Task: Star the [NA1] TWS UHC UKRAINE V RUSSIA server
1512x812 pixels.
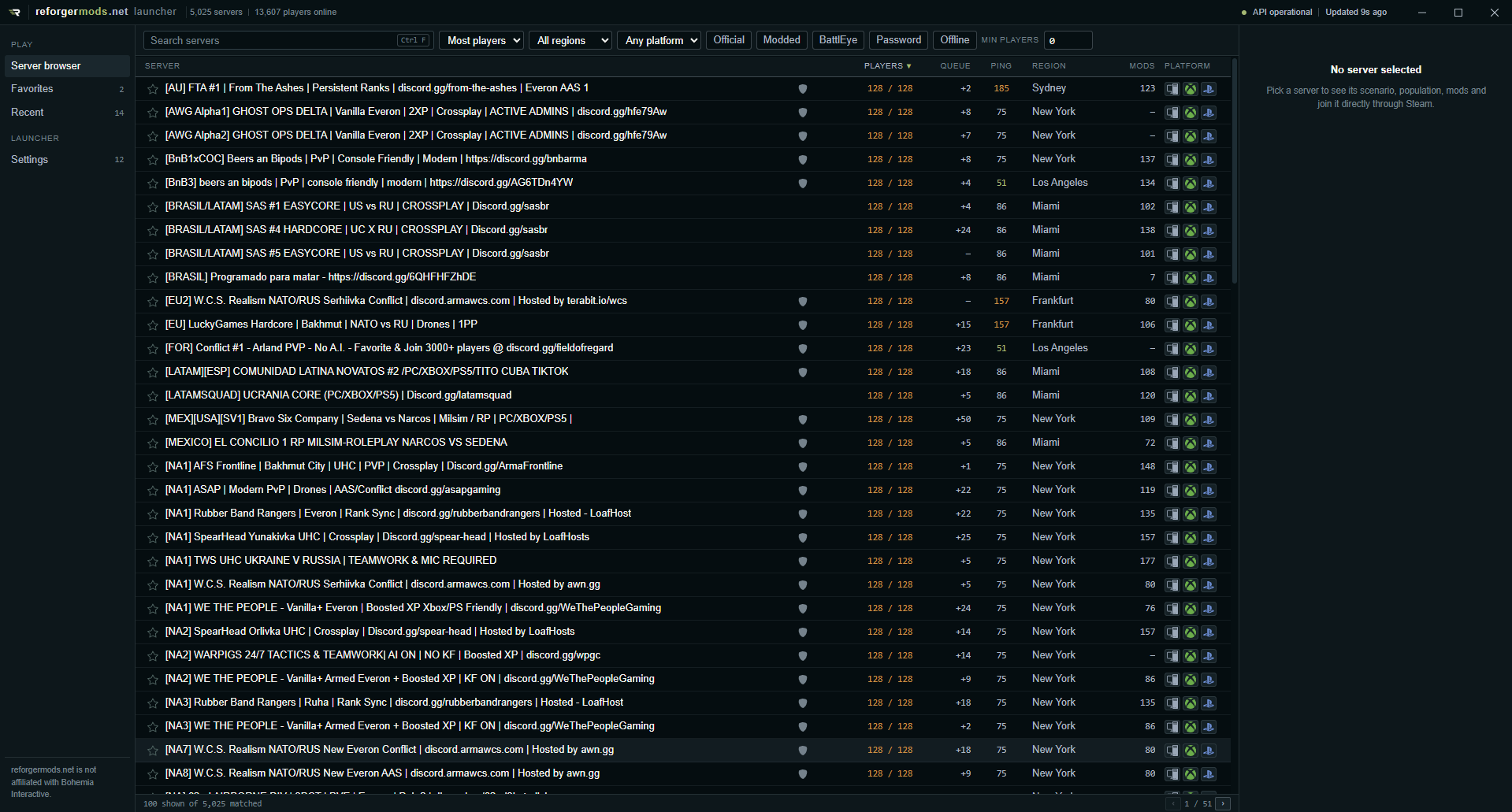Action: 153,562
